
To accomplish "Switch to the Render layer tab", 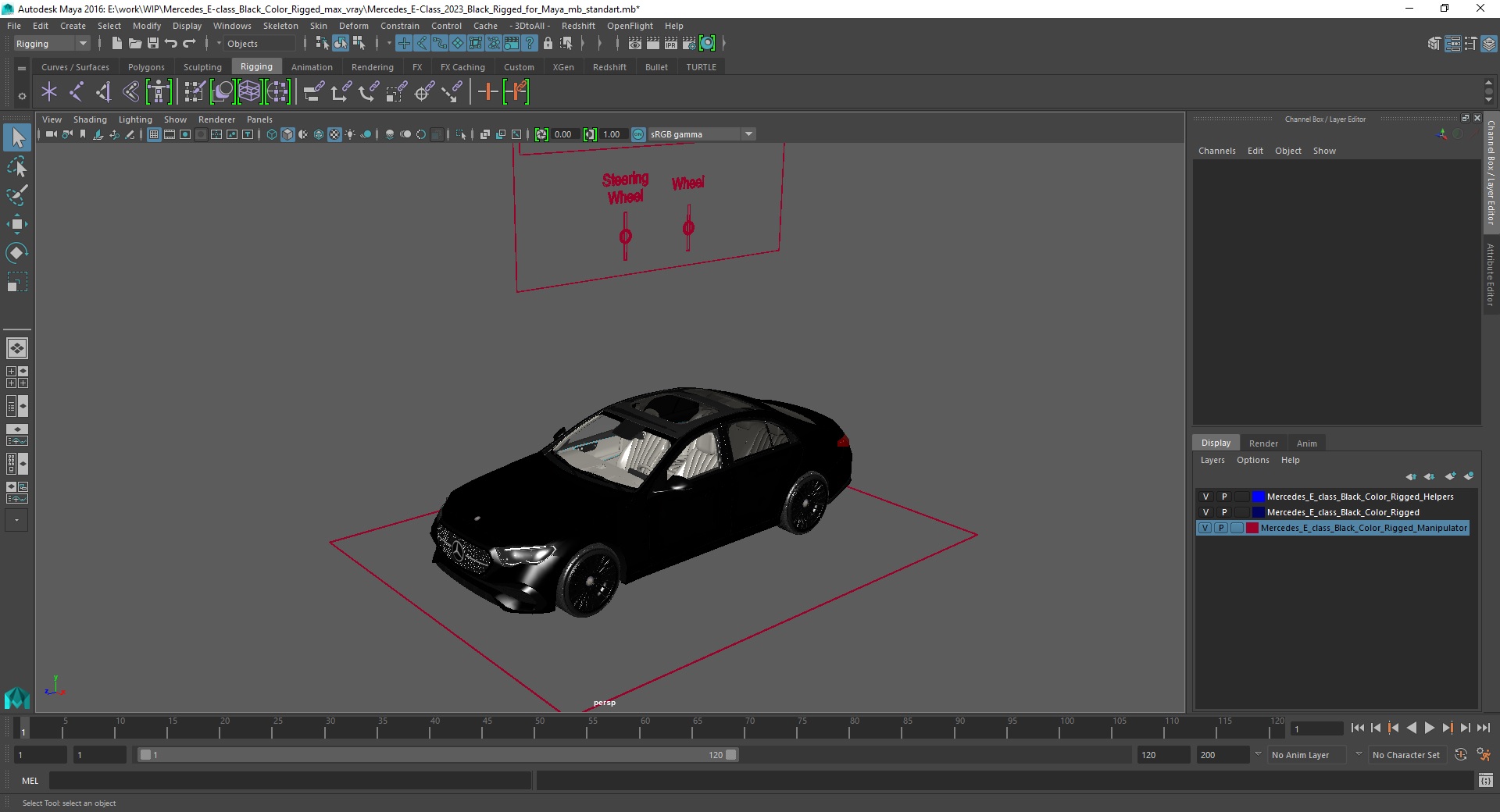I will point(1263,443).
